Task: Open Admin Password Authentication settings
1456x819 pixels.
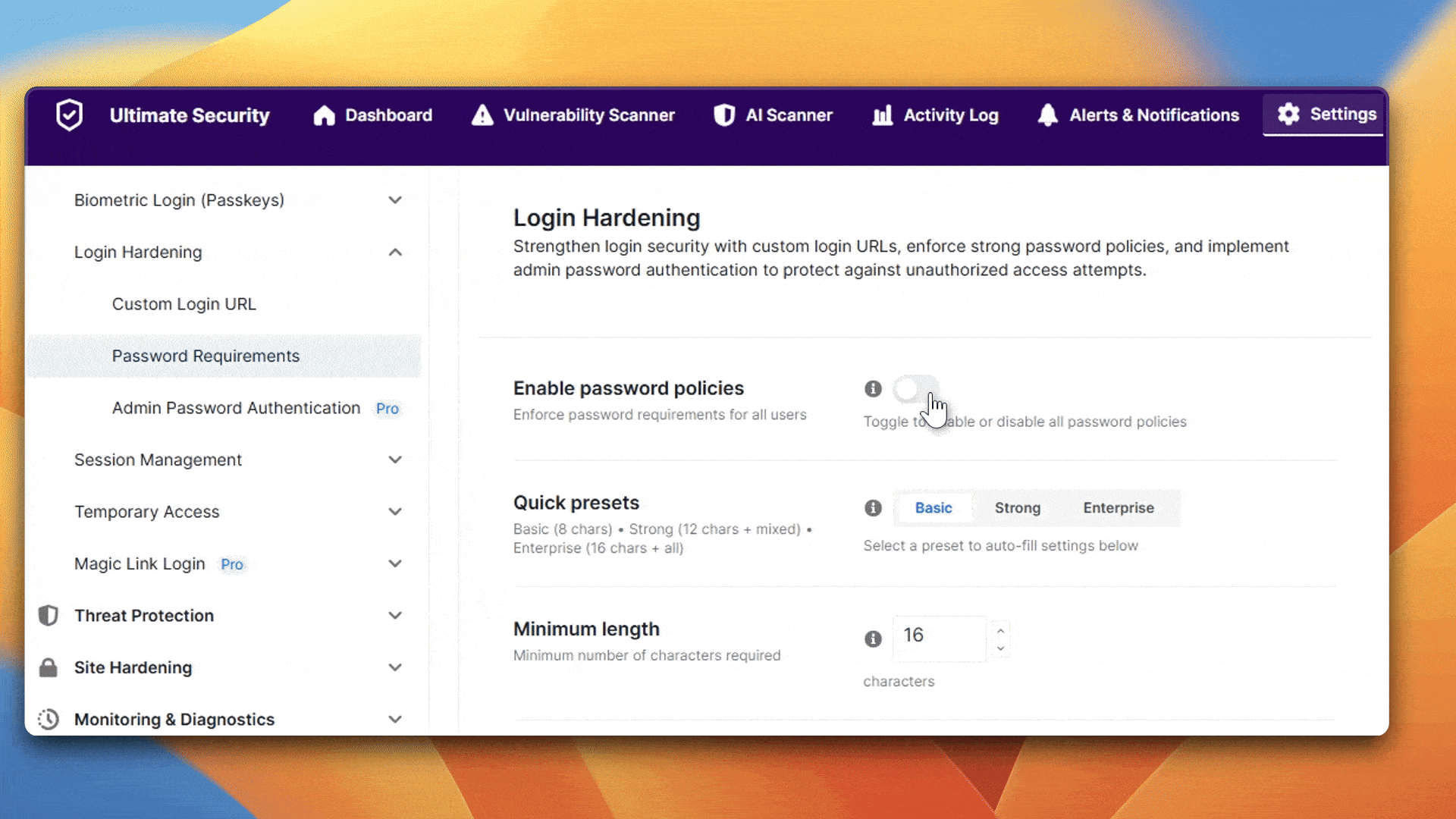Action: [236, 408]
